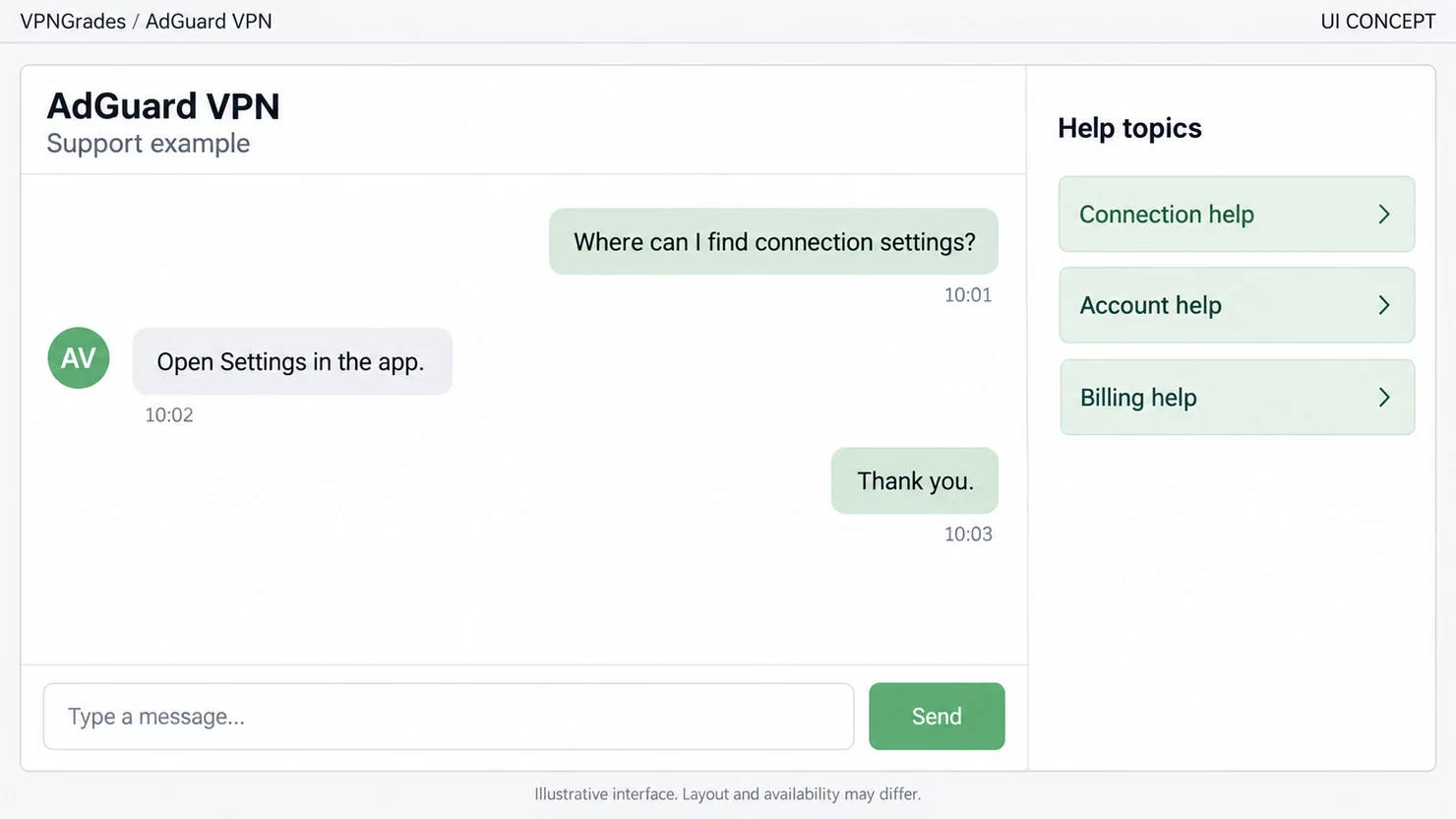This screenshot has width=1456, height=819.
Task: Open the Account help topic
Action: click(x=1237, y=305)
